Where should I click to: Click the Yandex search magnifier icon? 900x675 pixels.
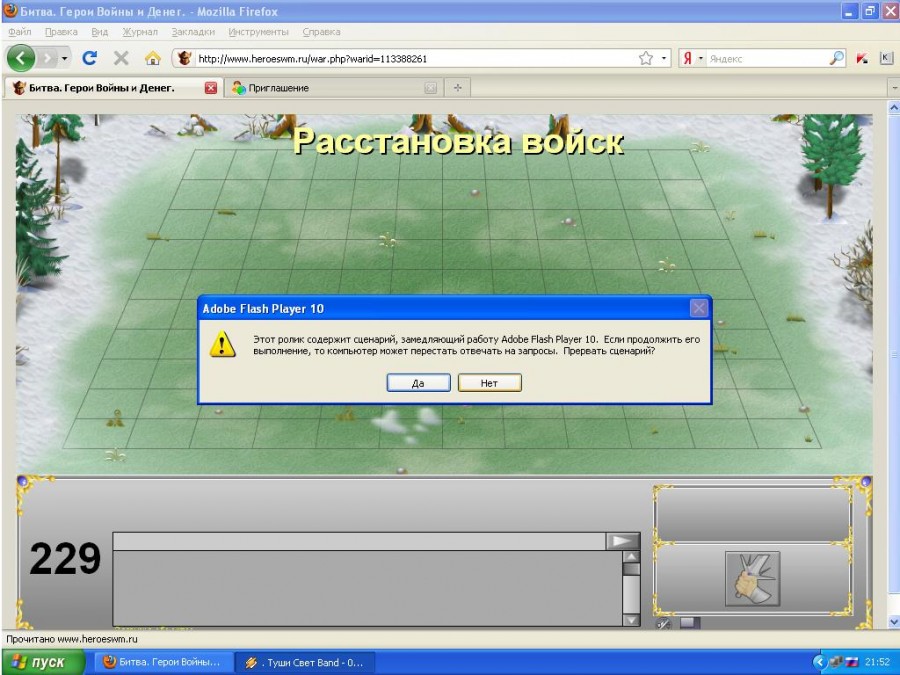coord(837,58)
